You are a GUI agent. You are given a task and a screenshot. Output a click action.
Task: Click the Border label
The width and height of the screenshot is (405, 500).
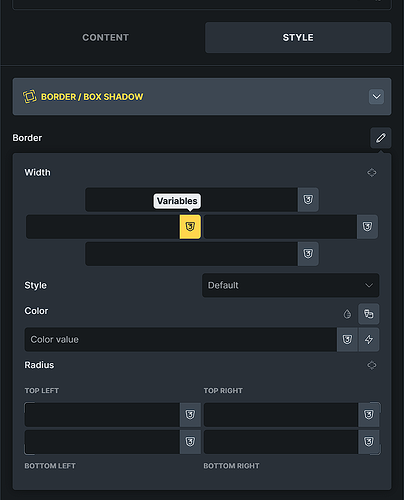pos(27,138)
